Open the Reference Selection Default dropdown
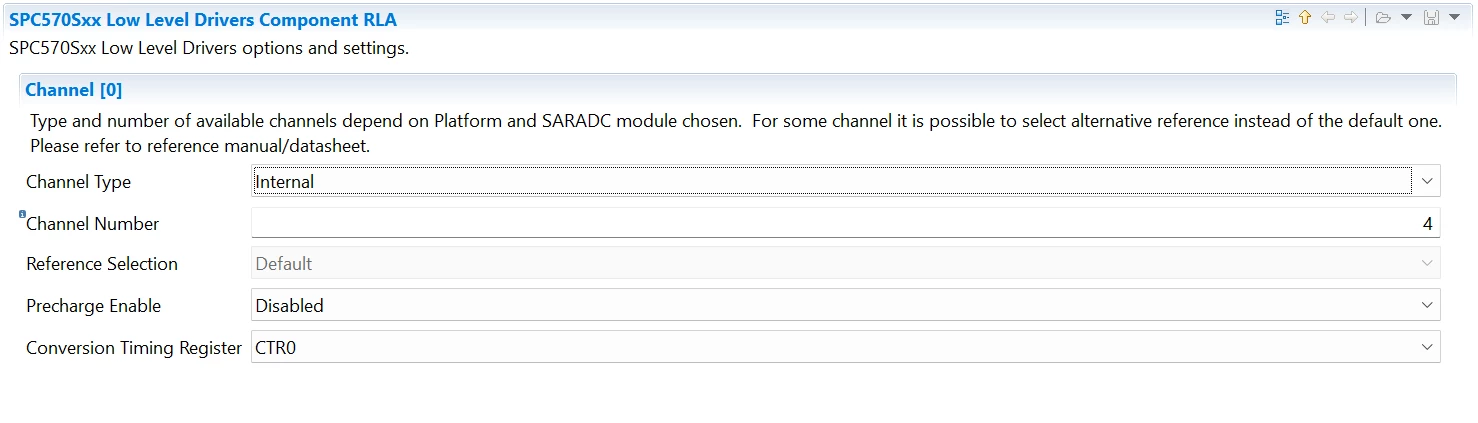Viewport: 1478px width, 423px height. pyautogui.click(x=845, y=264)
